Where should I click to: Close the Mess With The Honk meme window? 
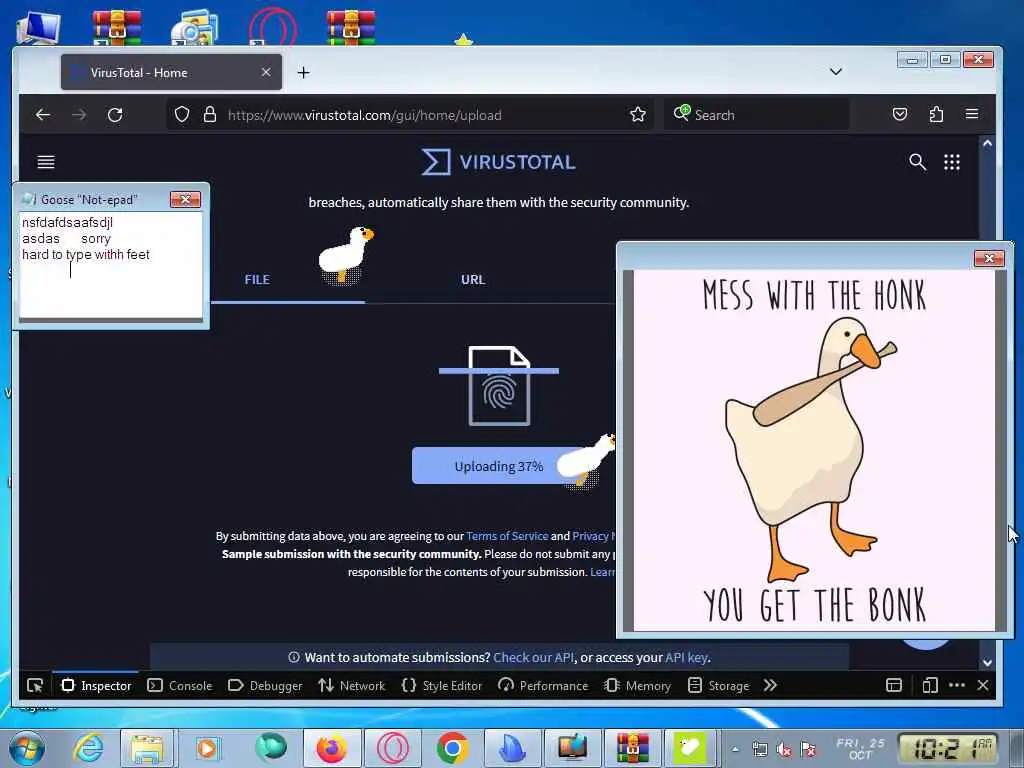coord(989,259)
